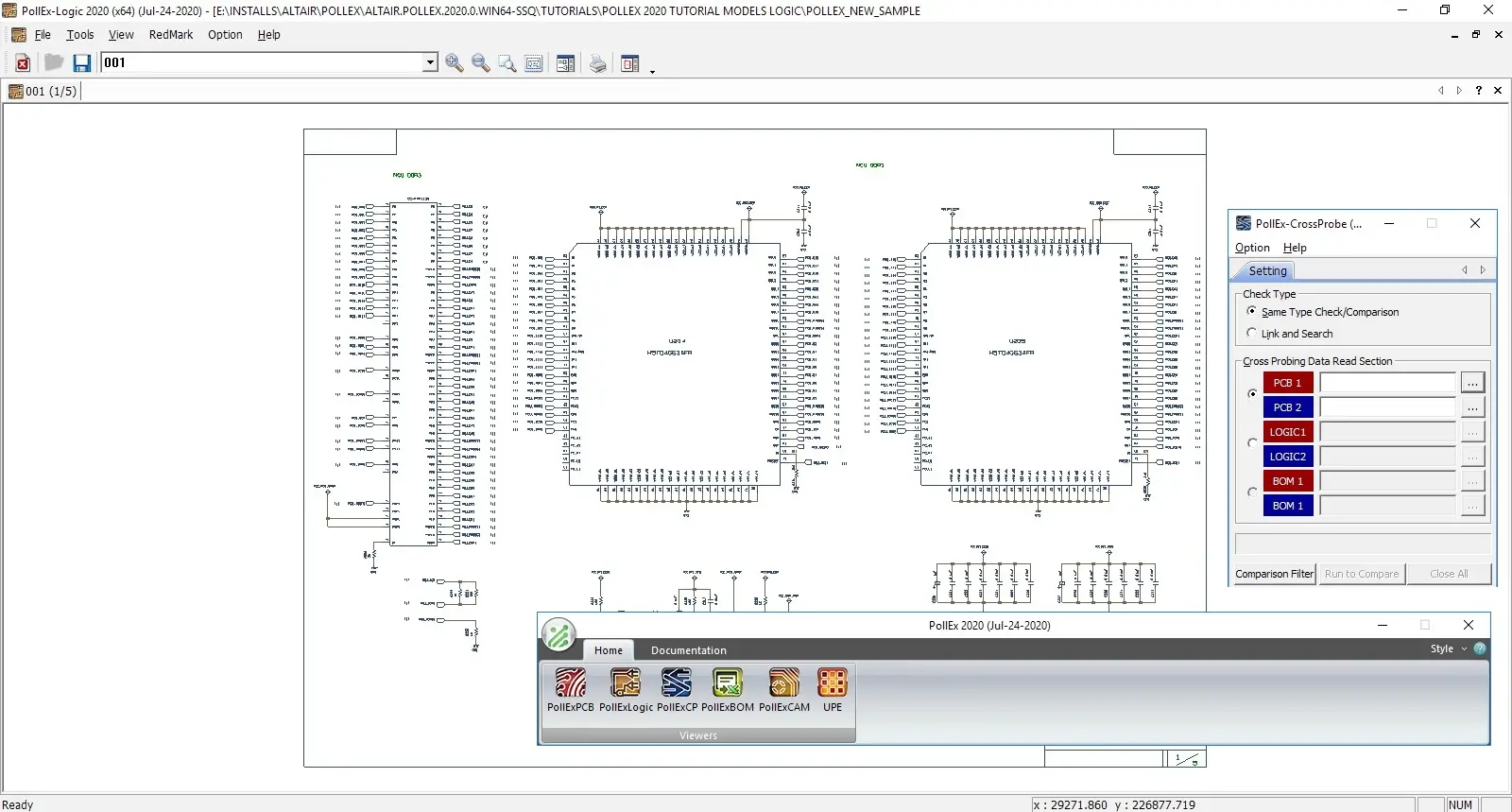This screenshot has width=1512, height=812.
Task: Browse for LOGIC2 file with ... button
Action: pyautogui.click(x=1472, y=457)
